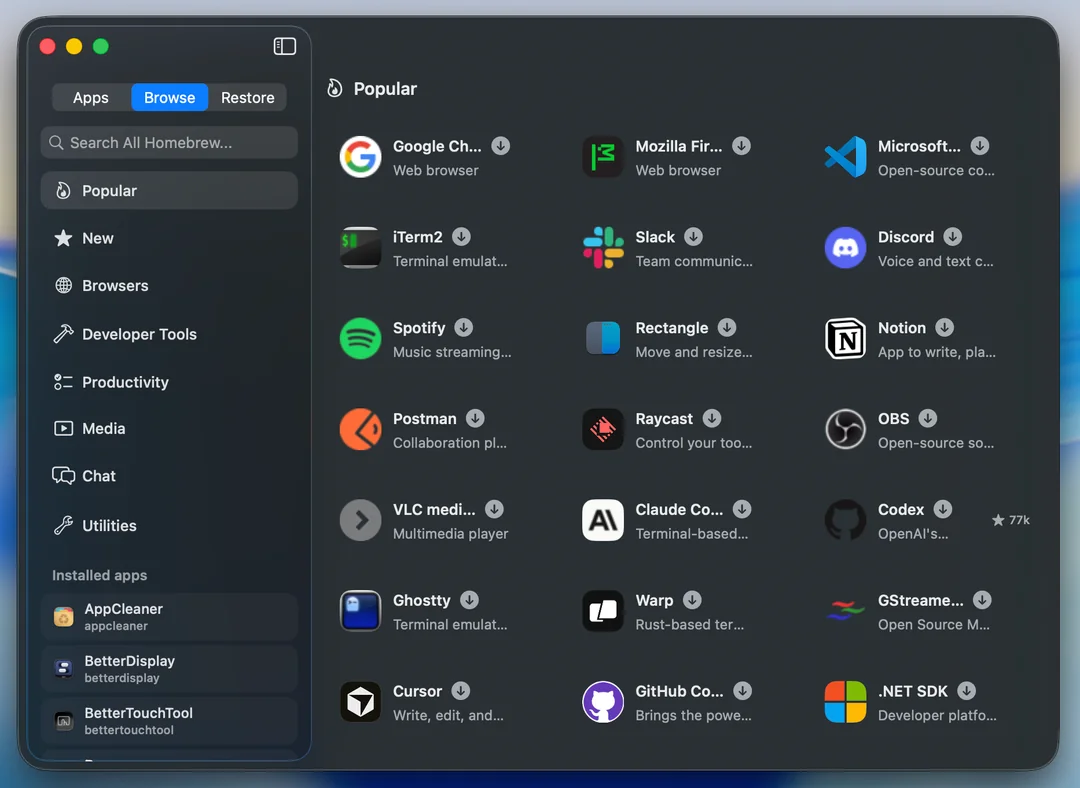Screen dimensions: 1080x788
Task: Open the Productivity category
Action: point(169,382)
